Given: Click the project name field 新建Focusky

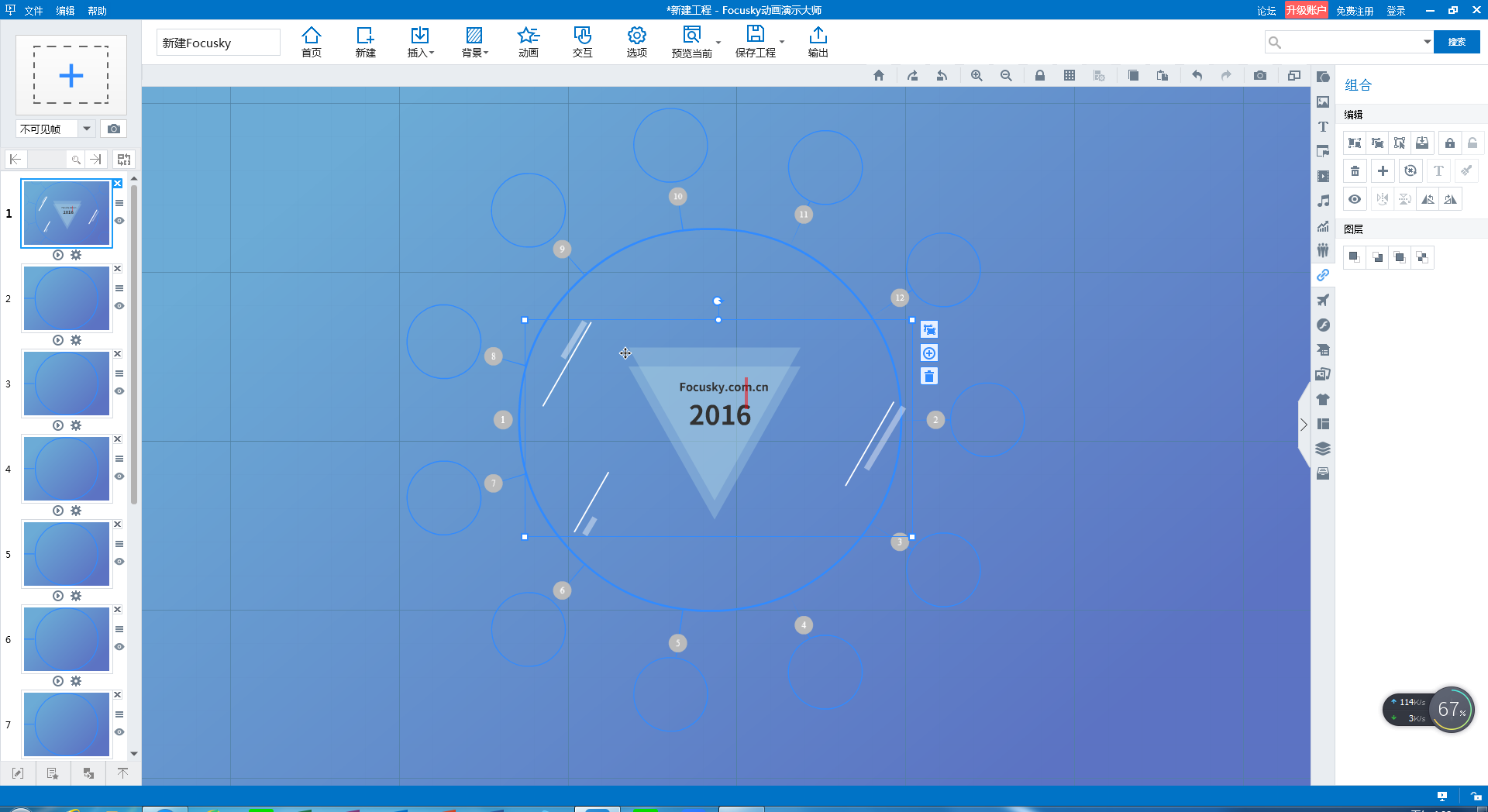Looking at the screenshot, I should pyautogui.click(x=219, y=43).
